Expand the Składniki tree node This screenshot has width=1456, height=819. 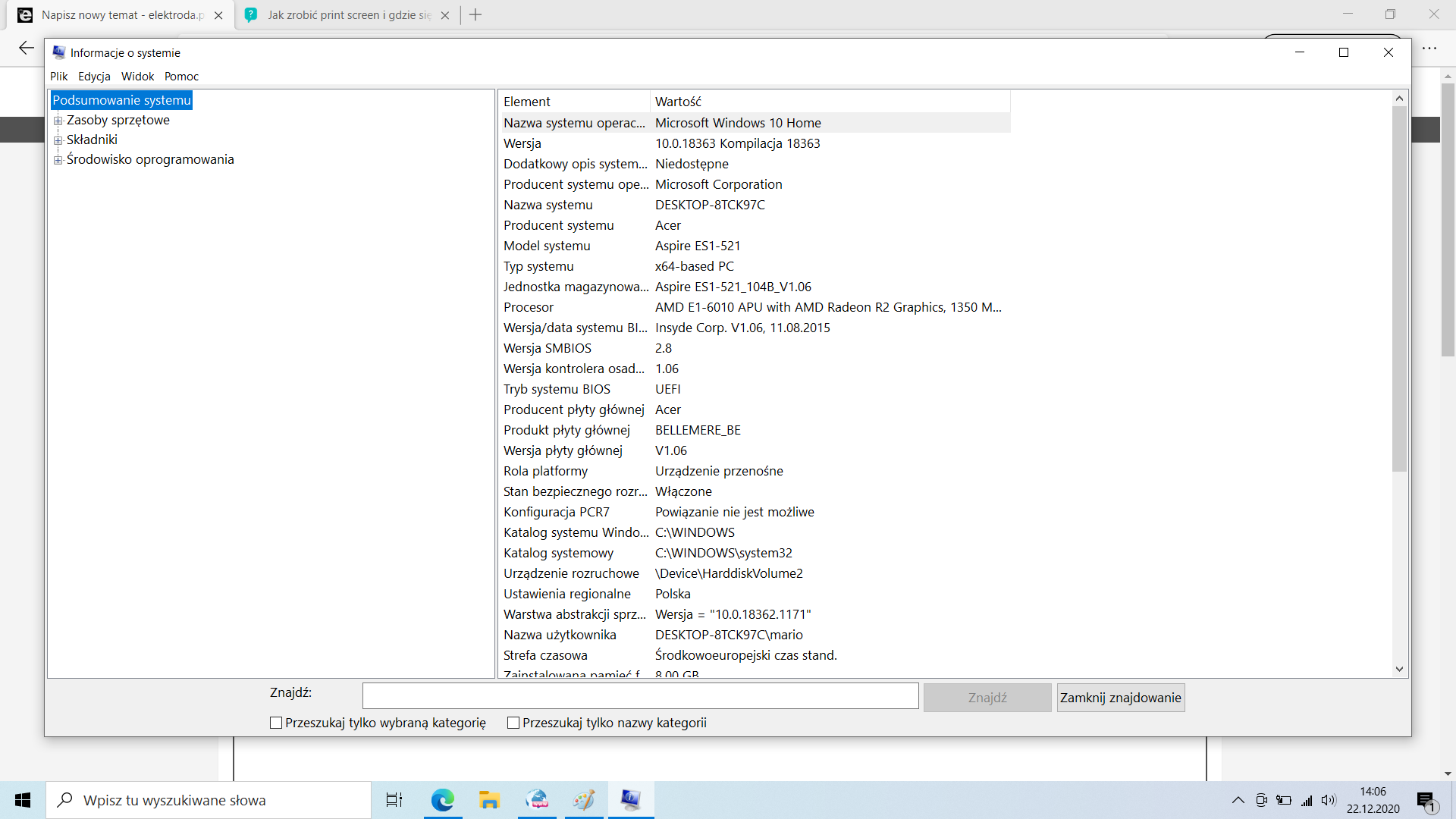58,140
